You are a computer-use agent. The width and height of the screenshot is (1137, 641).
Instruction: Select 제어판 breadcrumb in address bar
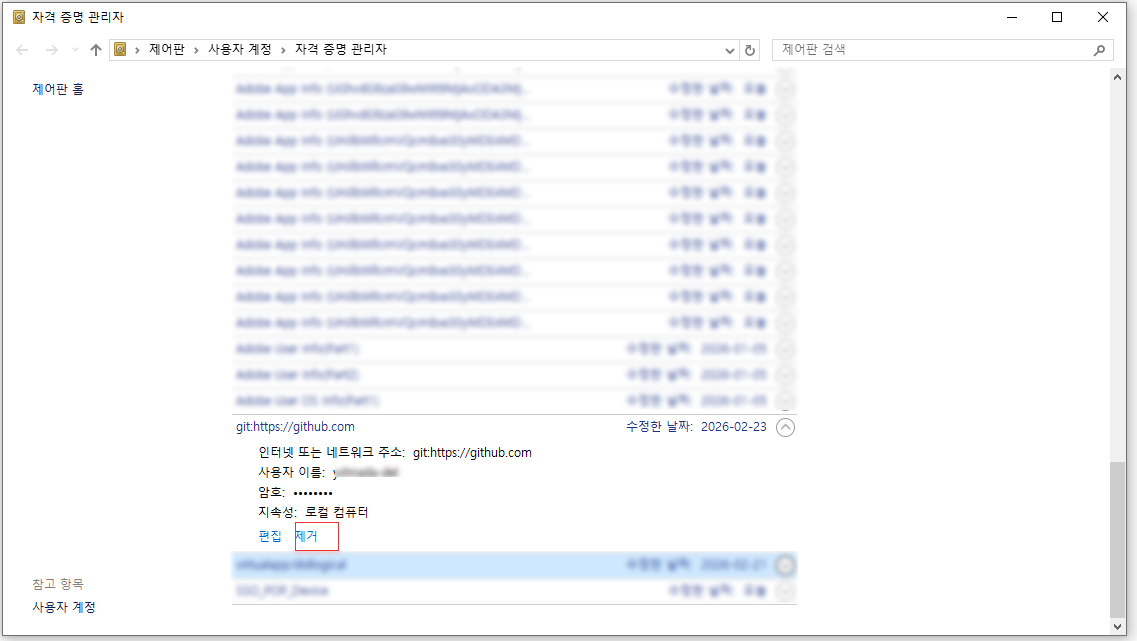tap(167, 49)
